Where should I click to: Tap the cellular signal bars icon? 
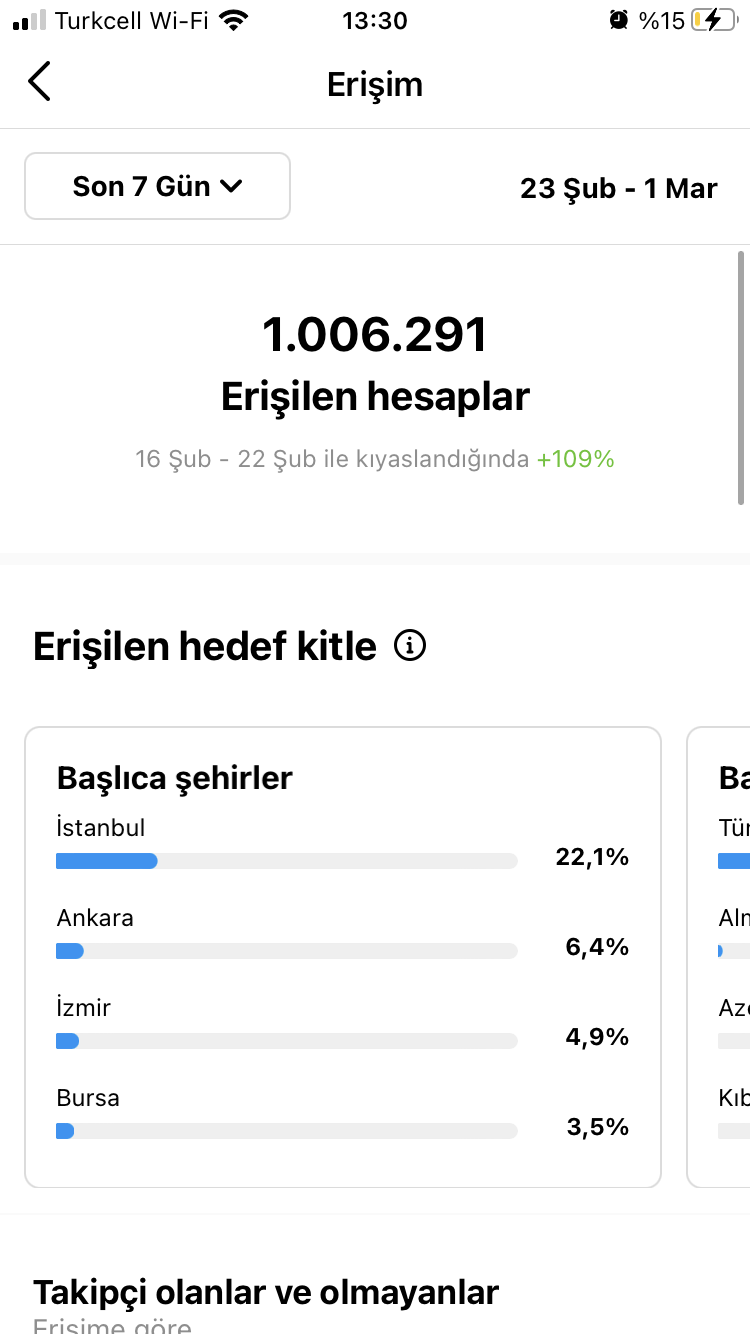click(30, 20)
